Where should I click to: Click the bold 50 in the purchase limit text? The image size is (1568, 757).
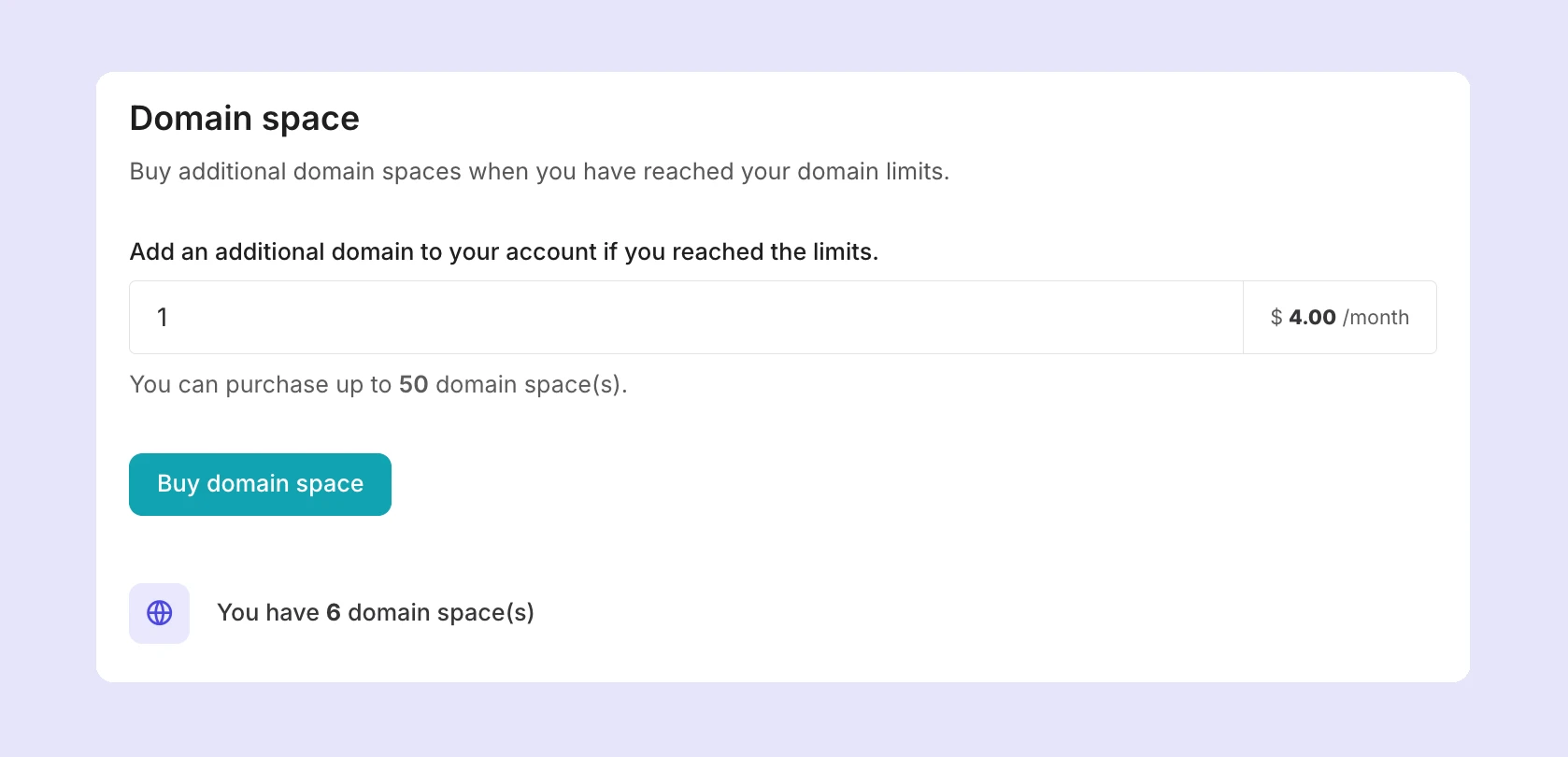[x=418, y=384]
